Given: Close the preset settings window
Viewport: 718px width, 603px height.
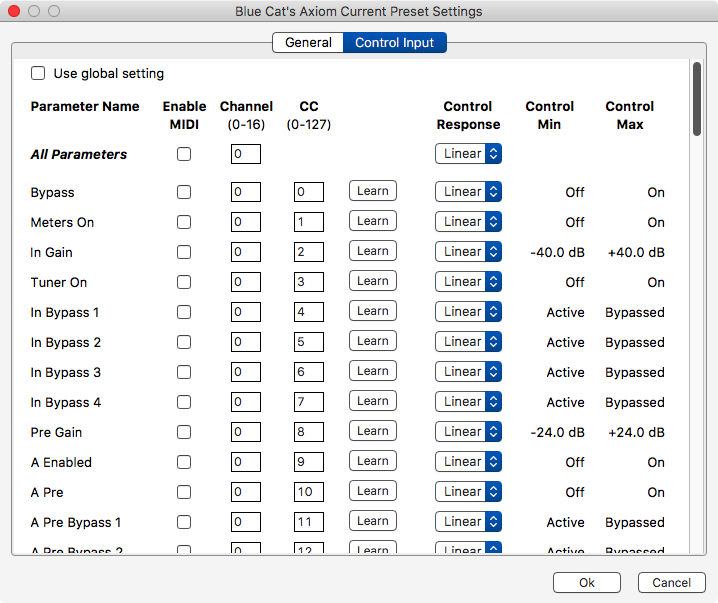Looking at the screenshot, I should coord(14,11).
